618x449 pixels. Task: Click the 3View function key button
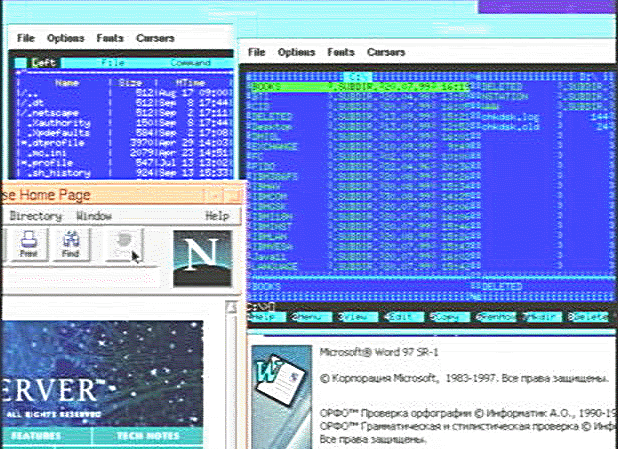(x=358, y=317)
